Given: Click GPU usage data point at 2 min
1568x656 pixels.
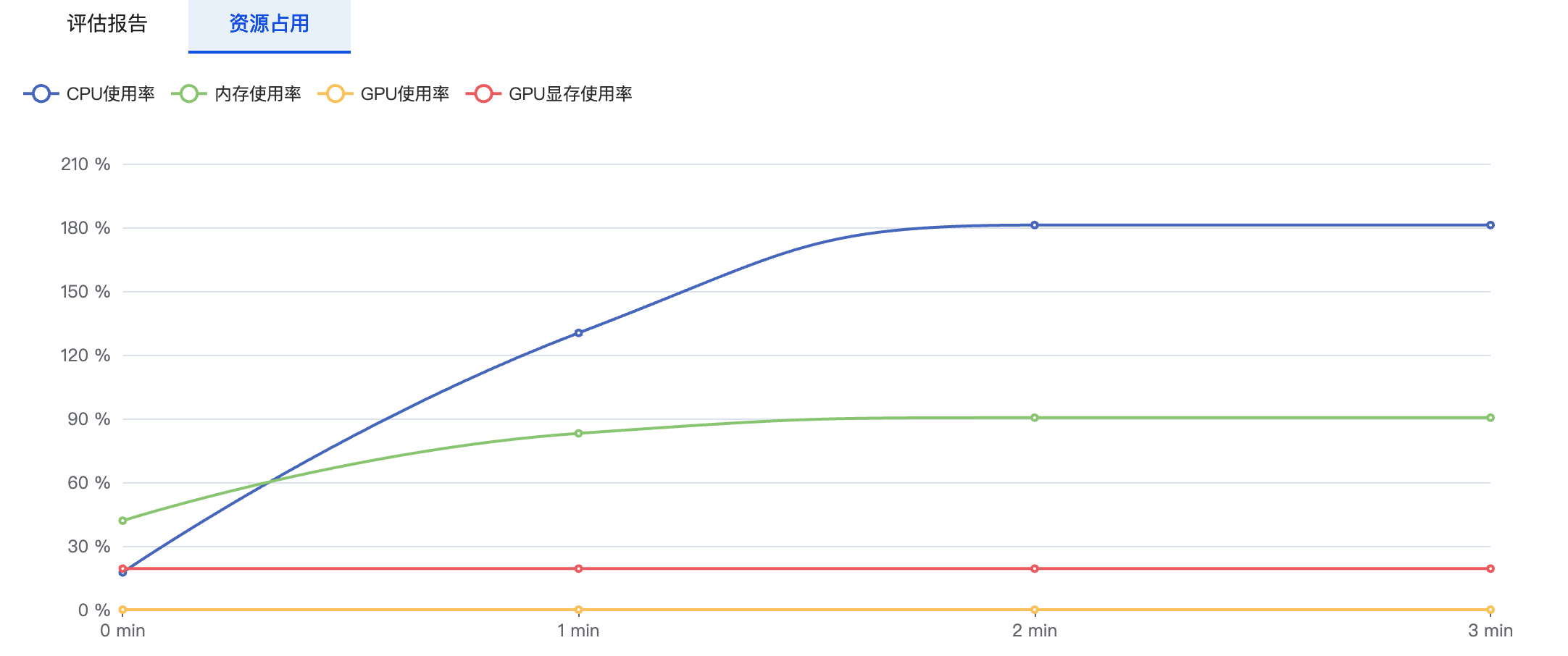Looking at the screenshot, I should pyautogui.click(x=1034, y=610).
